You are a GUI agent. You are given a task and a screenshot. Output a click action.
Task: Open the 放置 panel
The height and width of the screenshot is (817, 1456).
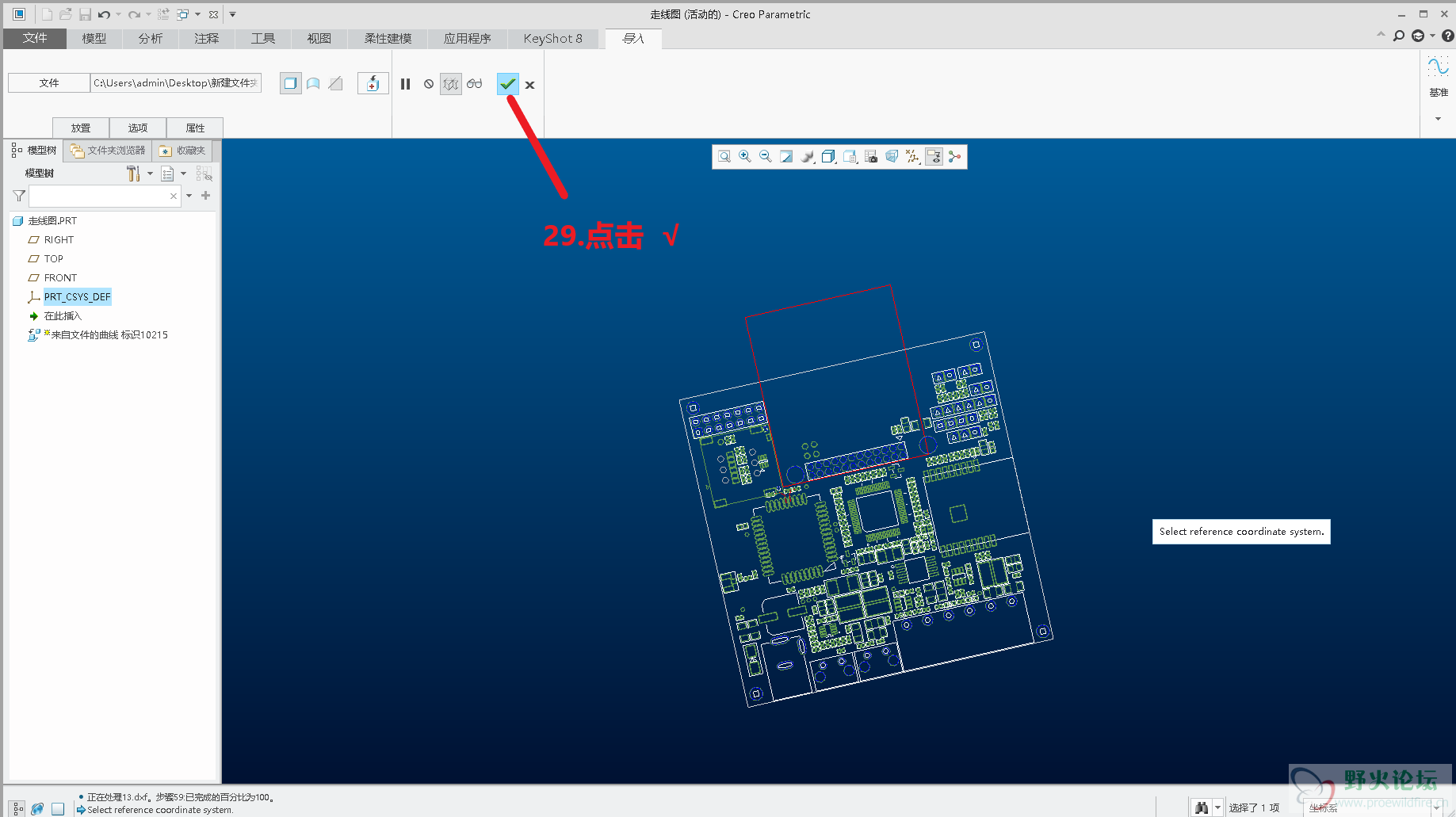click(81, 128)
